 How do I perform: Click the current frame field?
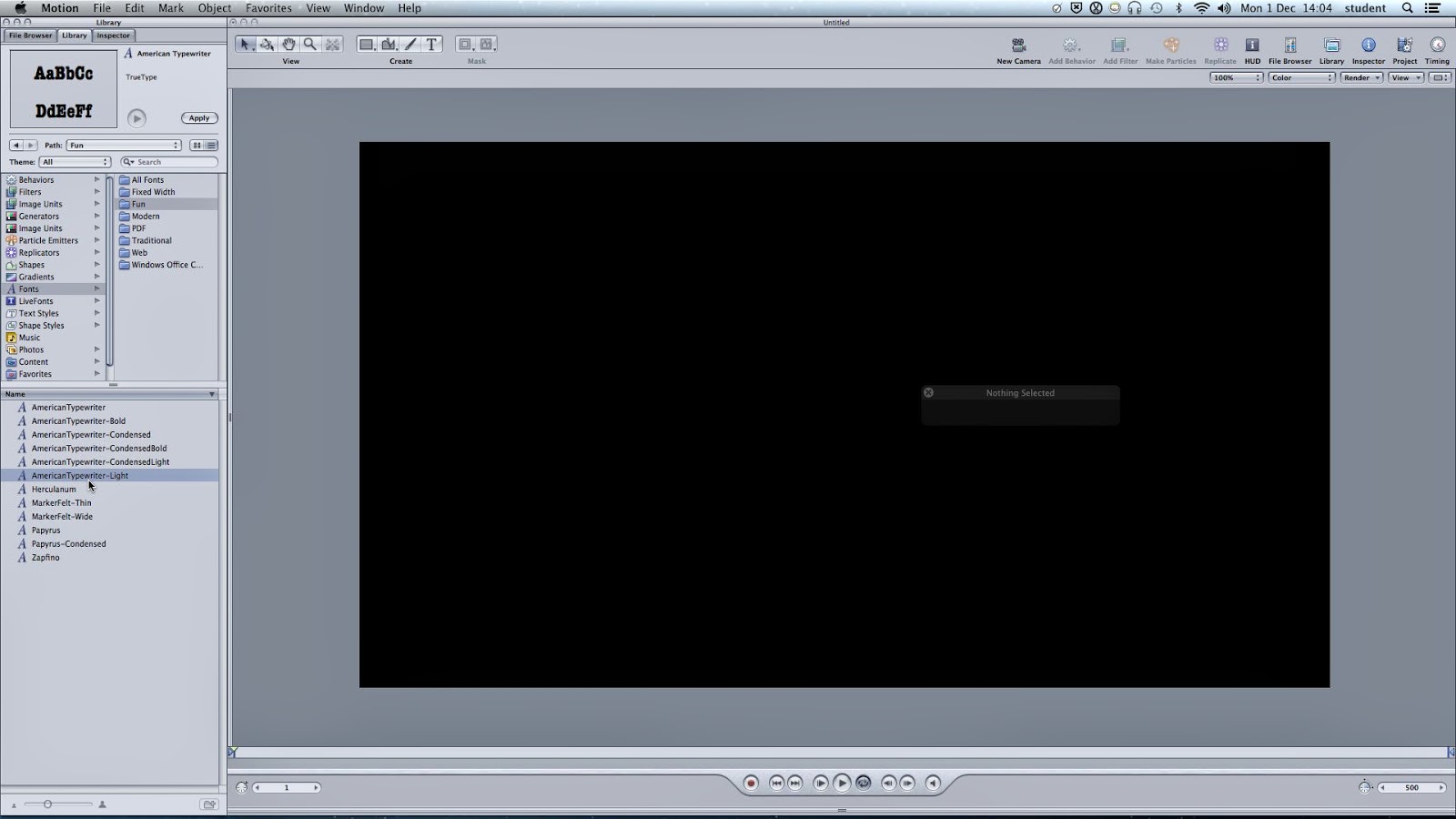(287, 788)
